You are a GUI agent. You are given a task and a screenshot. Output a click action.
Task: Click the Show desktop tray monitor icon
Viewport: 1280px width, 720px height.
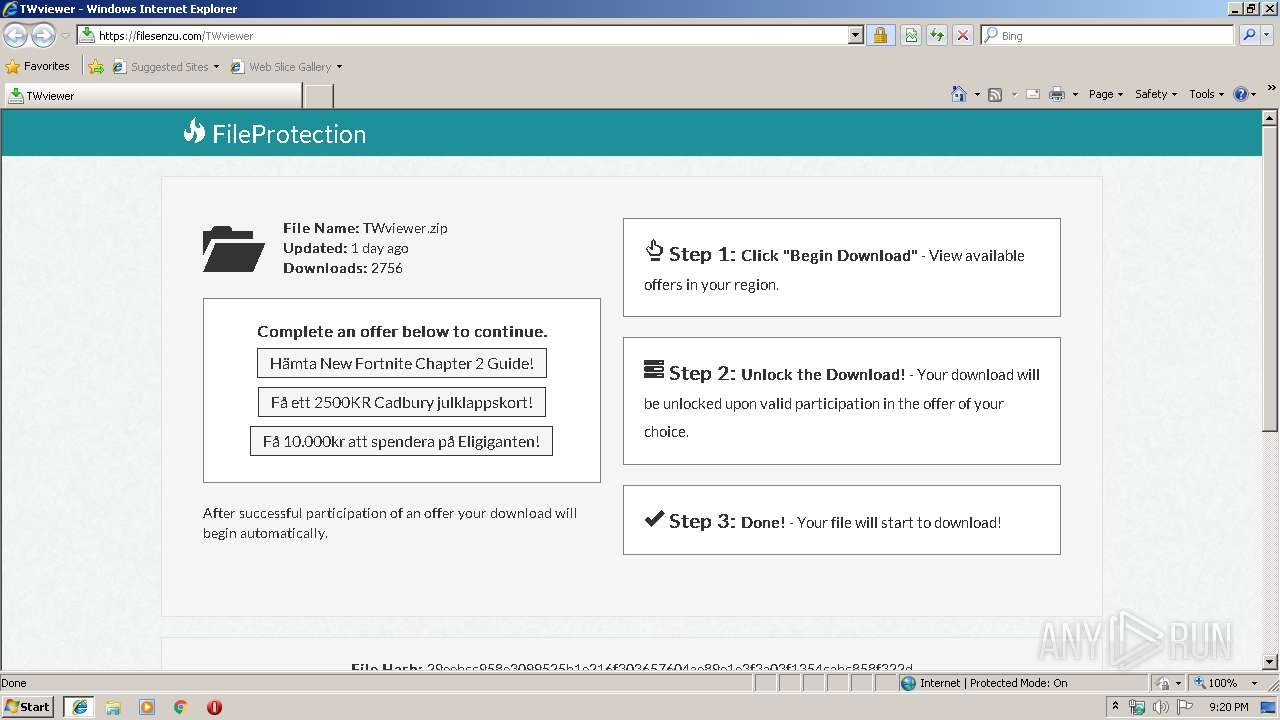pos(1268,707)
